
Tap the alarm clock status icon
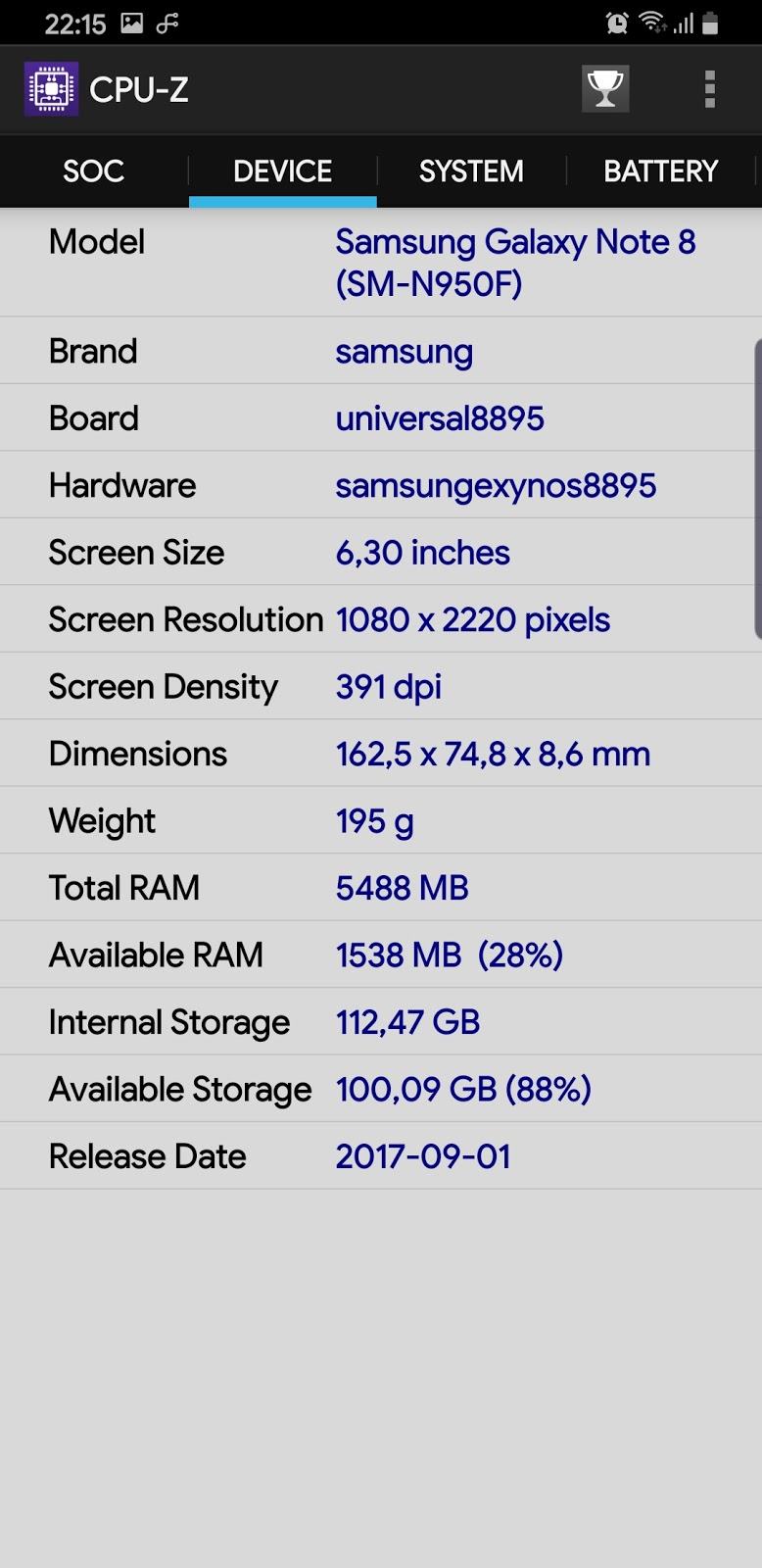click(x=617, y=23)
